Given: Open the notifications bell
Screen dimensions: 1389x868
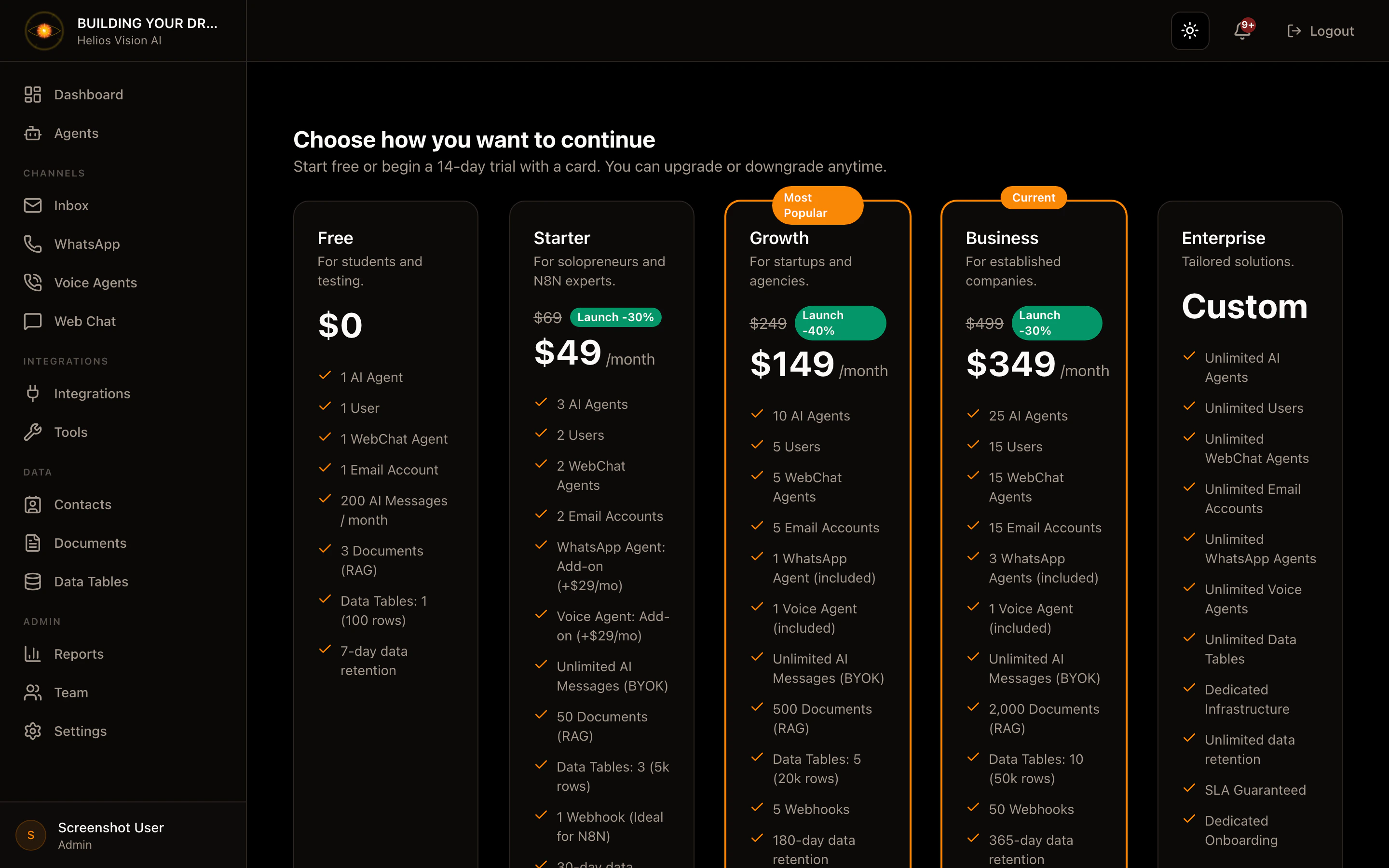Looking at the screenshot, I should [x=1243, y=30].
